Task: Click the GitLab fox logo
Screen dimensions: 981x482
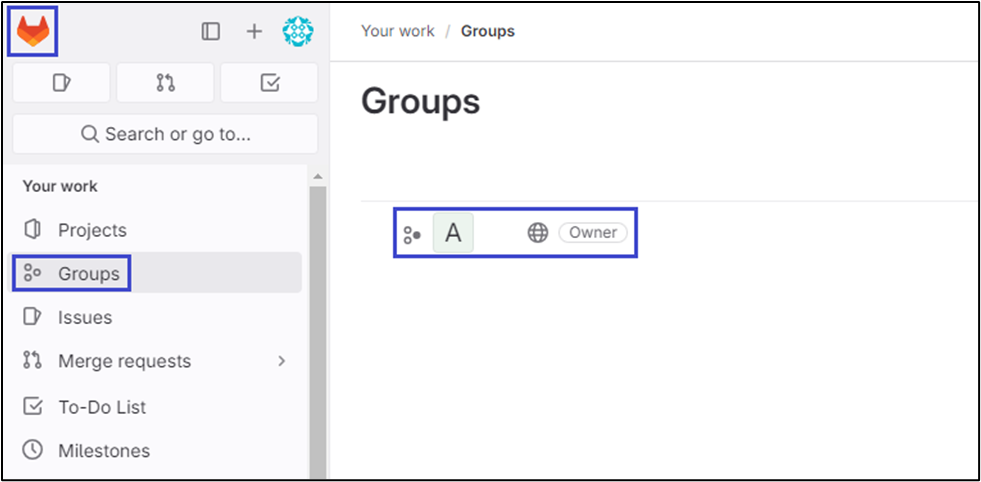Action: pyautogui.click(x=34, y=32)
